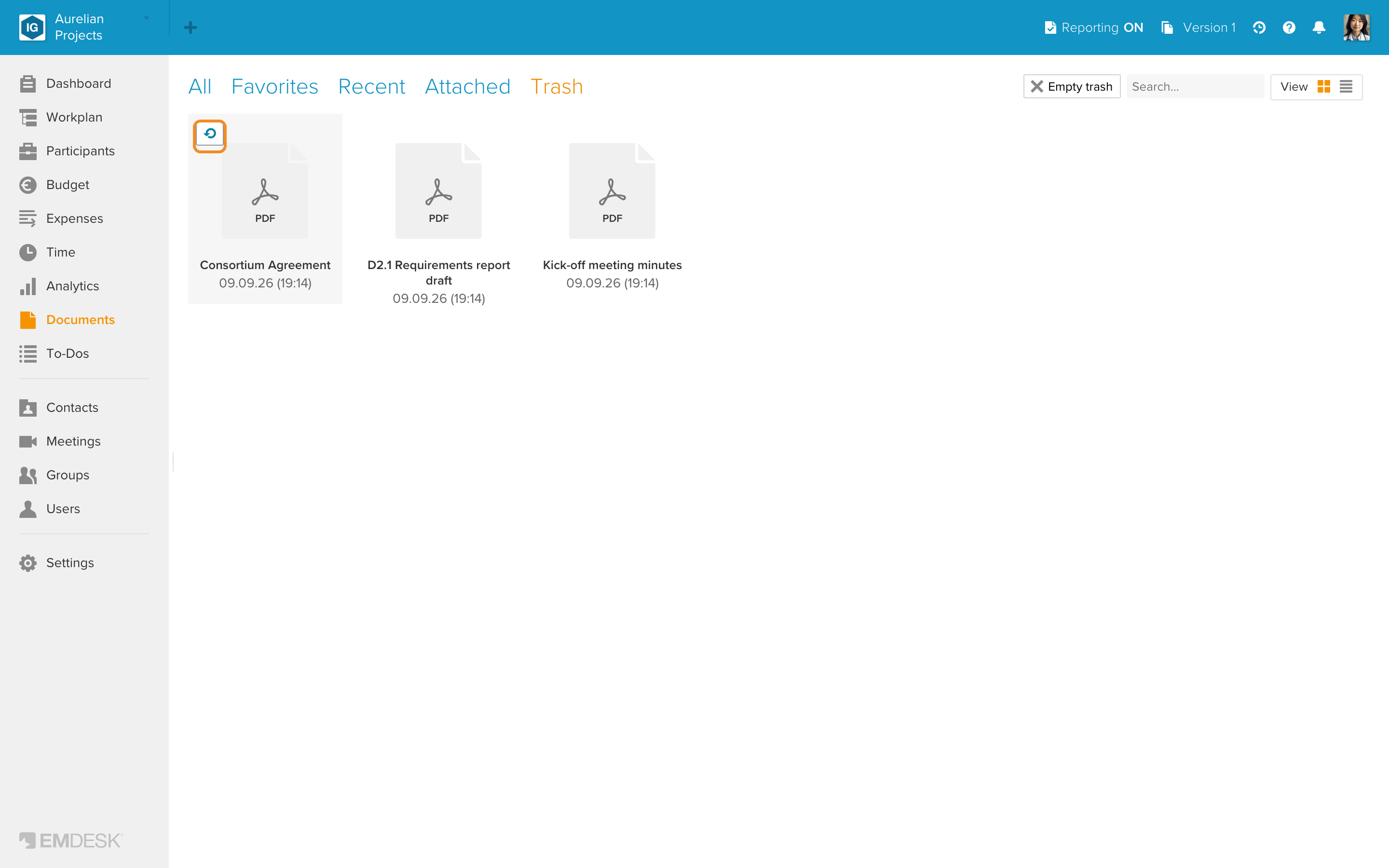Click the Settings gear icon

27,563
